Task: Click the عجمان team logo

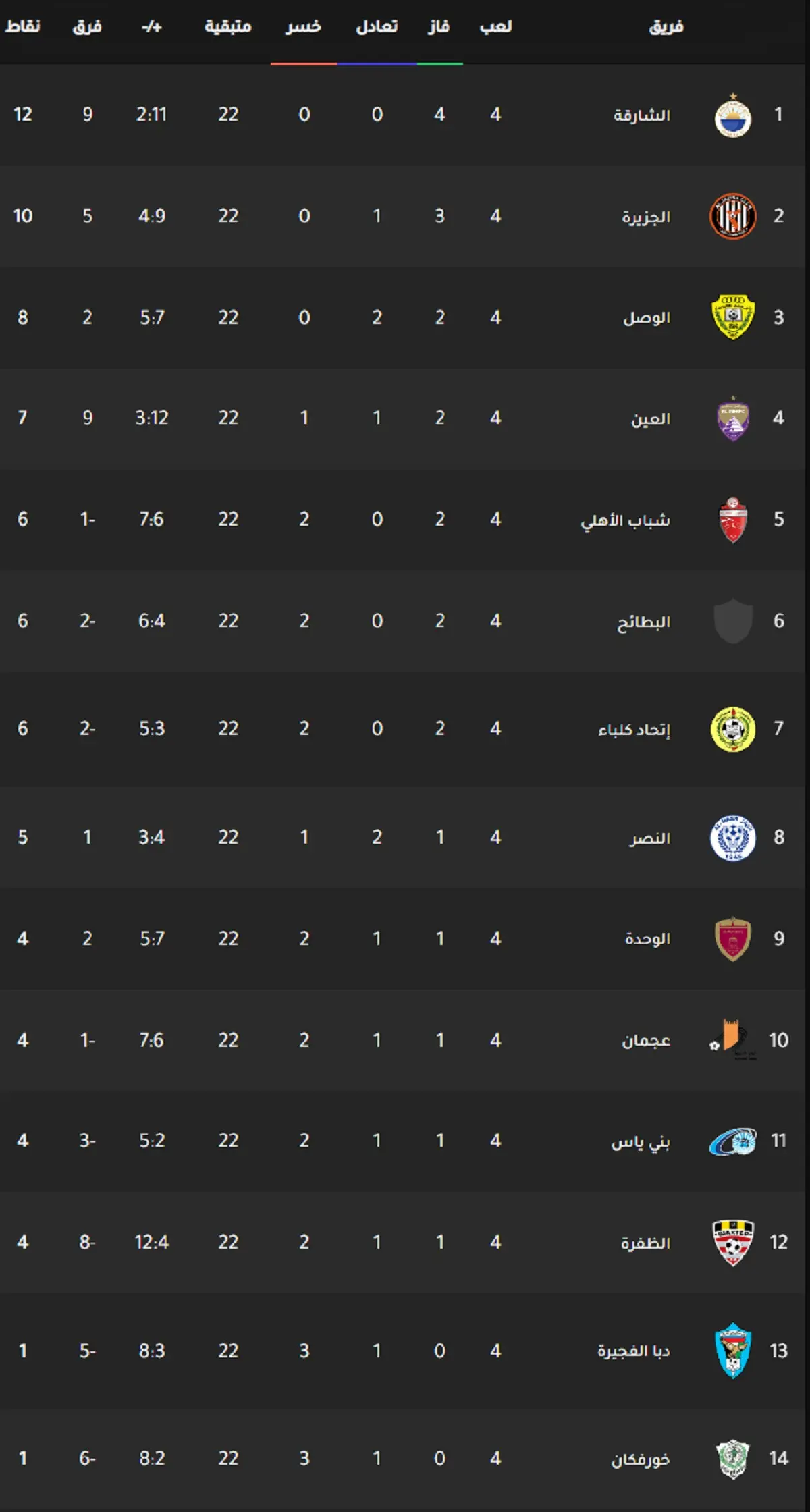Action: pyautogui.click(x=733, y=1039)
